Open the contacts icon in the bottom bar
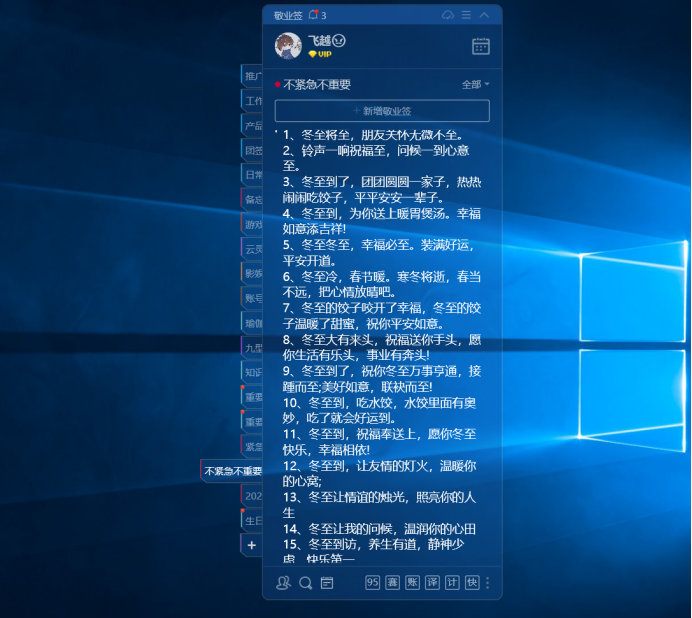The width and height of the screenshot is (692, 618). (283, 583)
